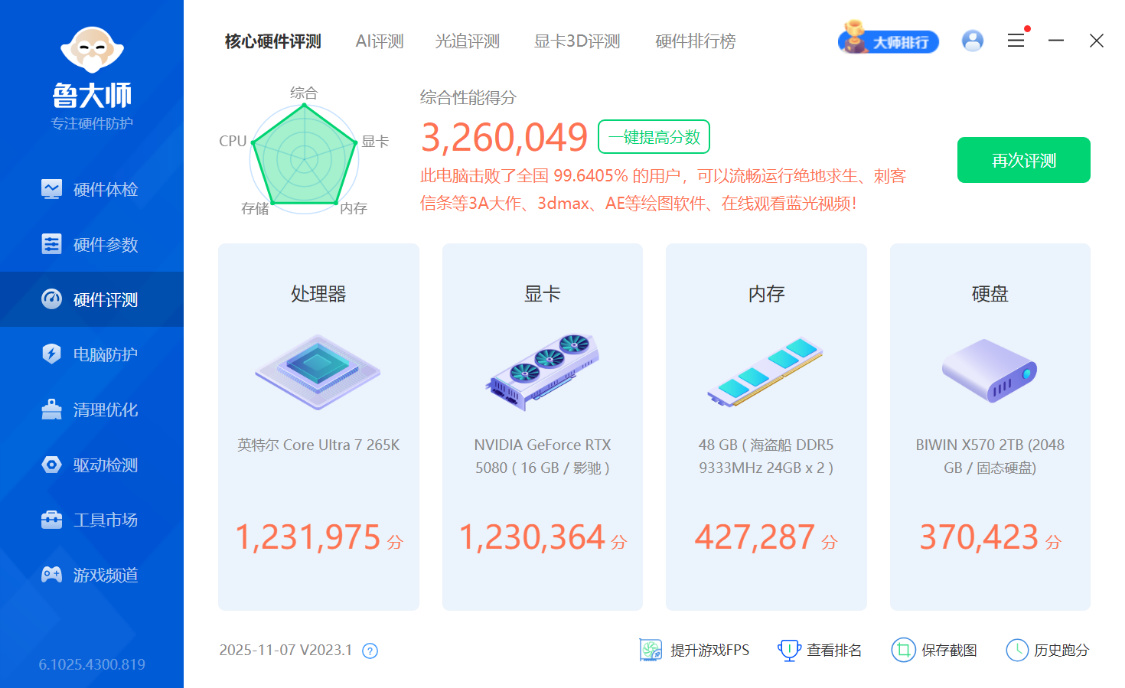Click the BIWIN X570 2TB text
The height and width of the screenshot is (688, 1125).
point(990,456)
